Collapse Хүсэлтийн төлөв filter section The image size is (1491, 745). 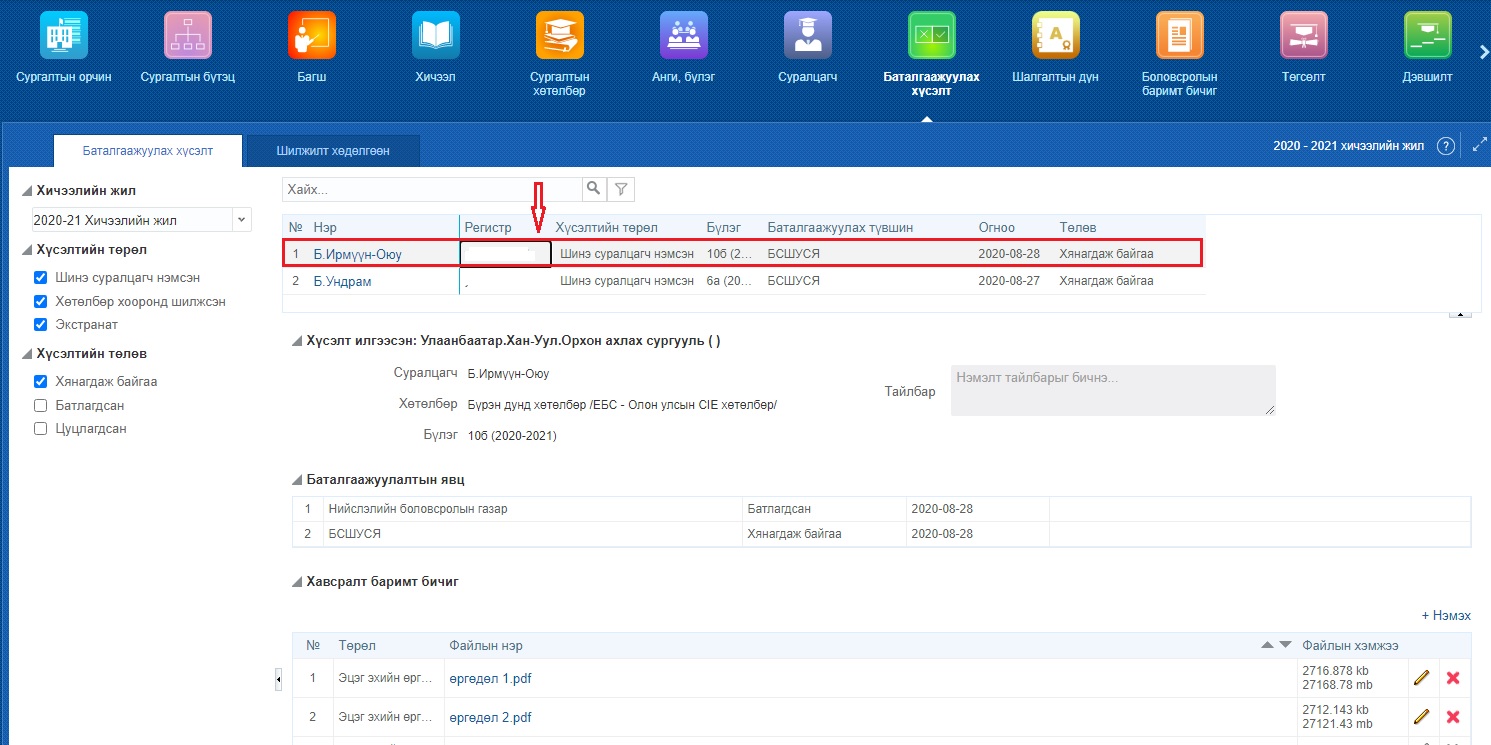pos(26,354)
